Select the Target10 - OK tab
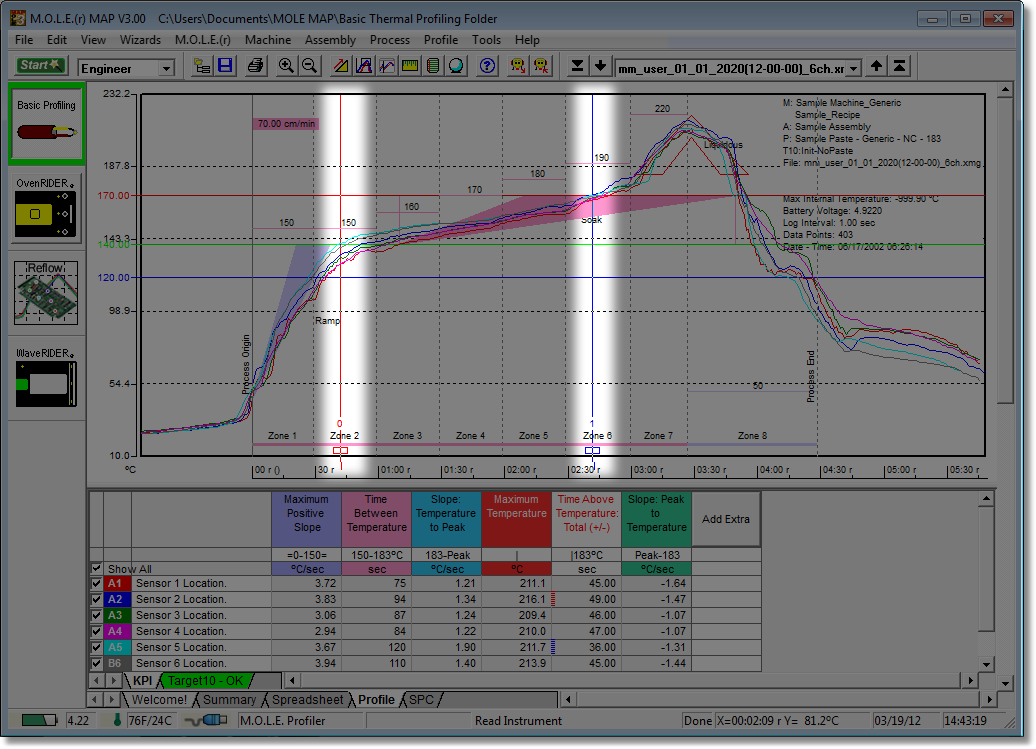The height and width of the screenshot is (749, 1036). (x=205, y=680)
